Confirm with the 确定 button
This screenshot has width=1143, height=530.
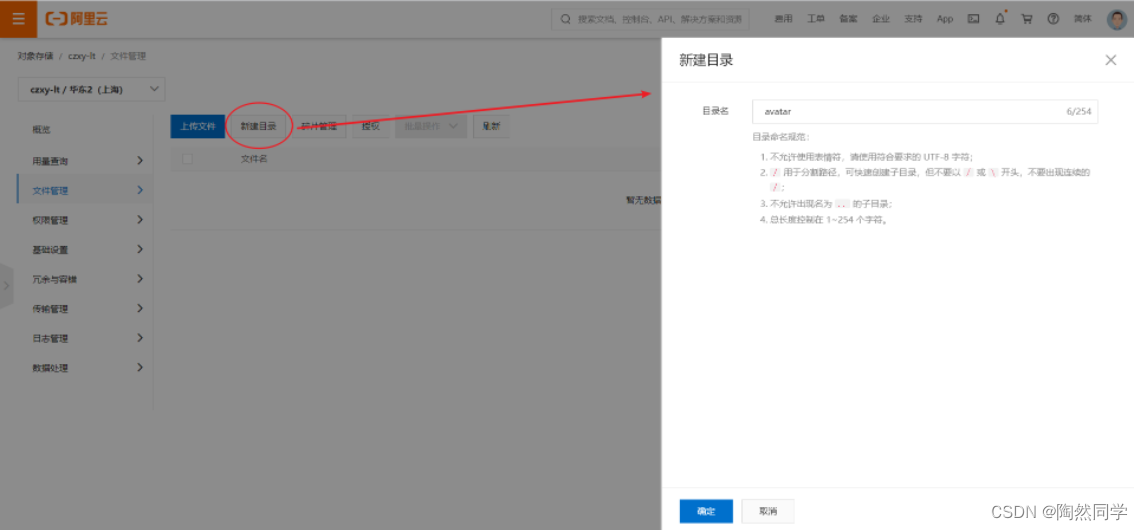706,511
